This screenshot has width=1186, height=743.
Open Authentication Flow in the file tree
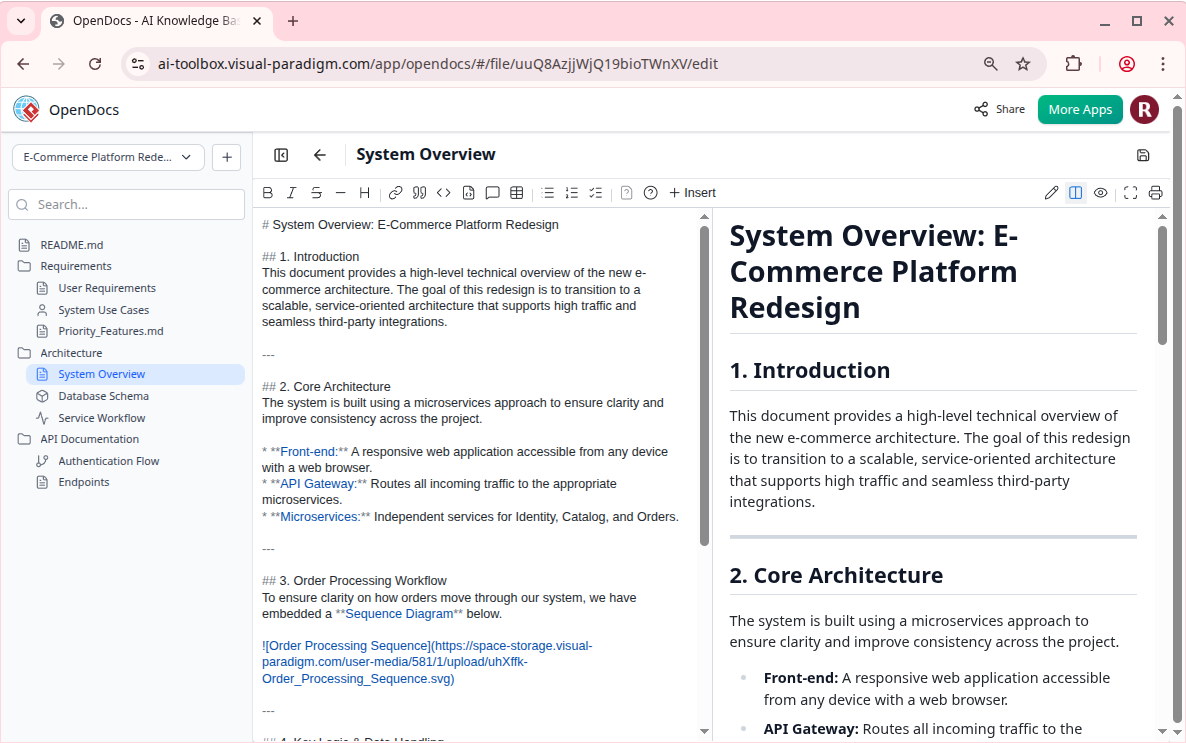(108, 461)
